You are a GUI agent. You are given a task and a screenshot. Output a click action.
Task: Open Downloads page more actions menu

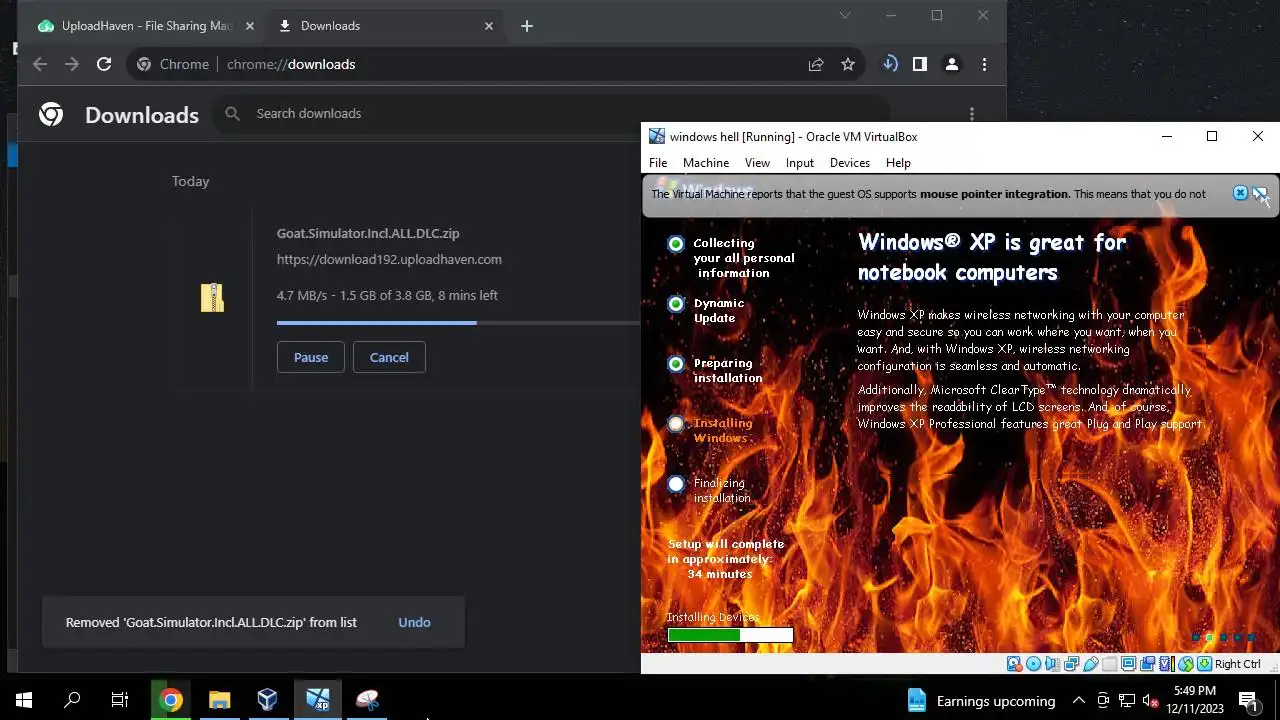pos(971,114)
